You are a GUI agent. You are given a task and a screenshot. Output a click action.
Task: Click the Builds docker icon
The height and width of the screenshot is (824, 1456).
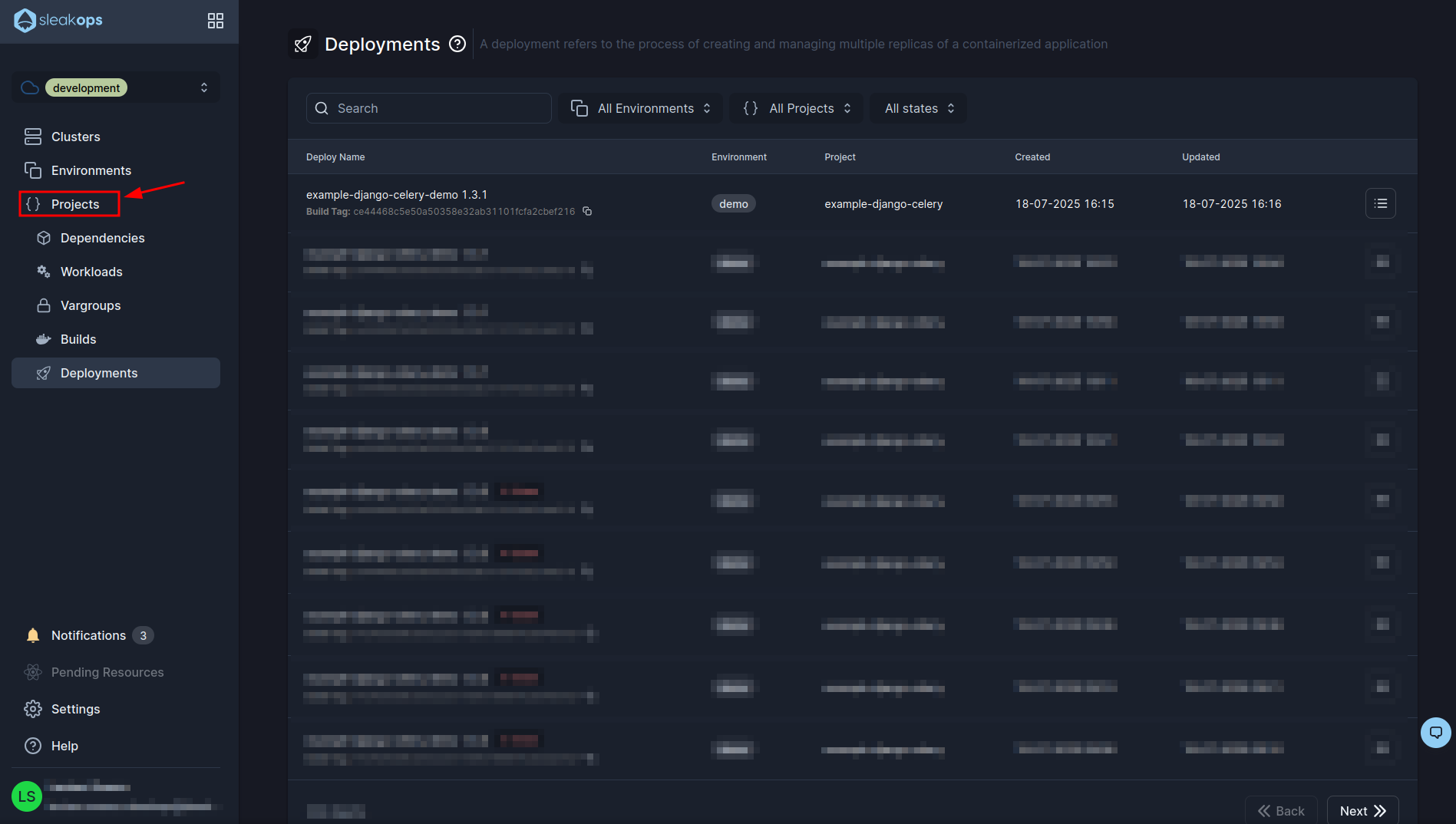point(44,339)
